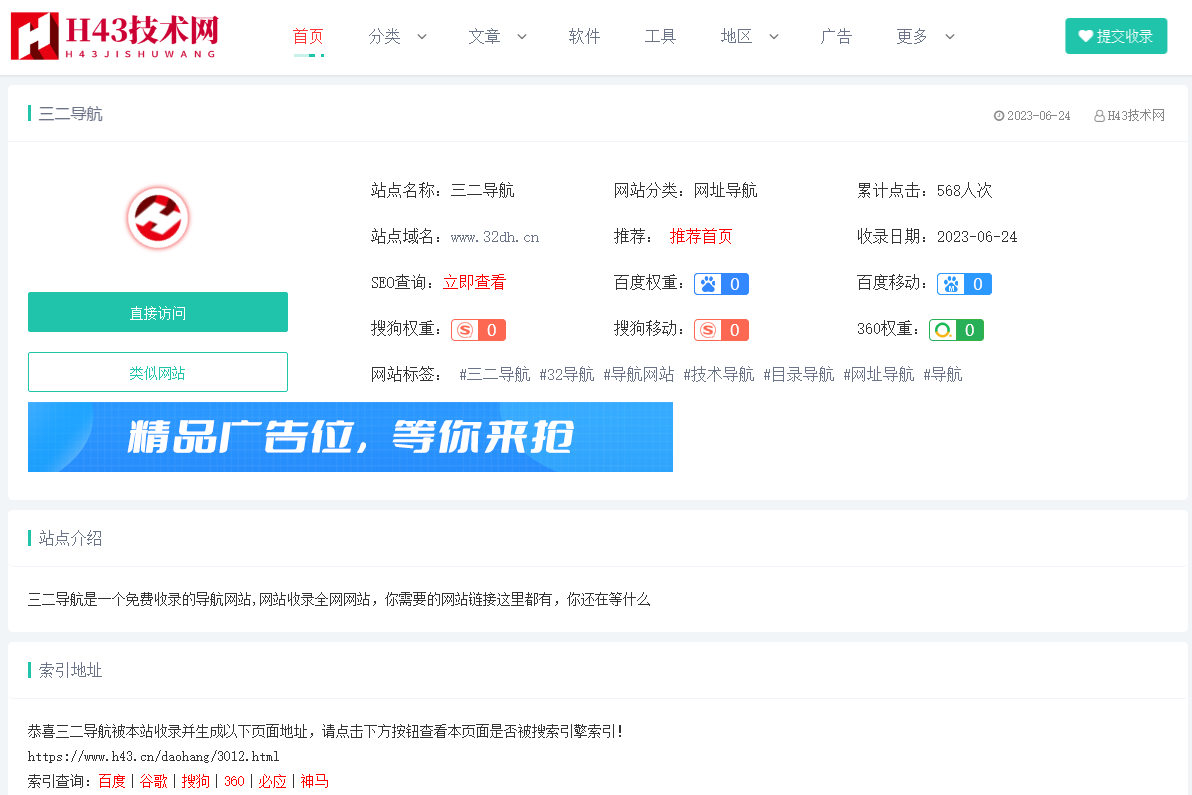Click the 类似网站 button

pos(158,372)
